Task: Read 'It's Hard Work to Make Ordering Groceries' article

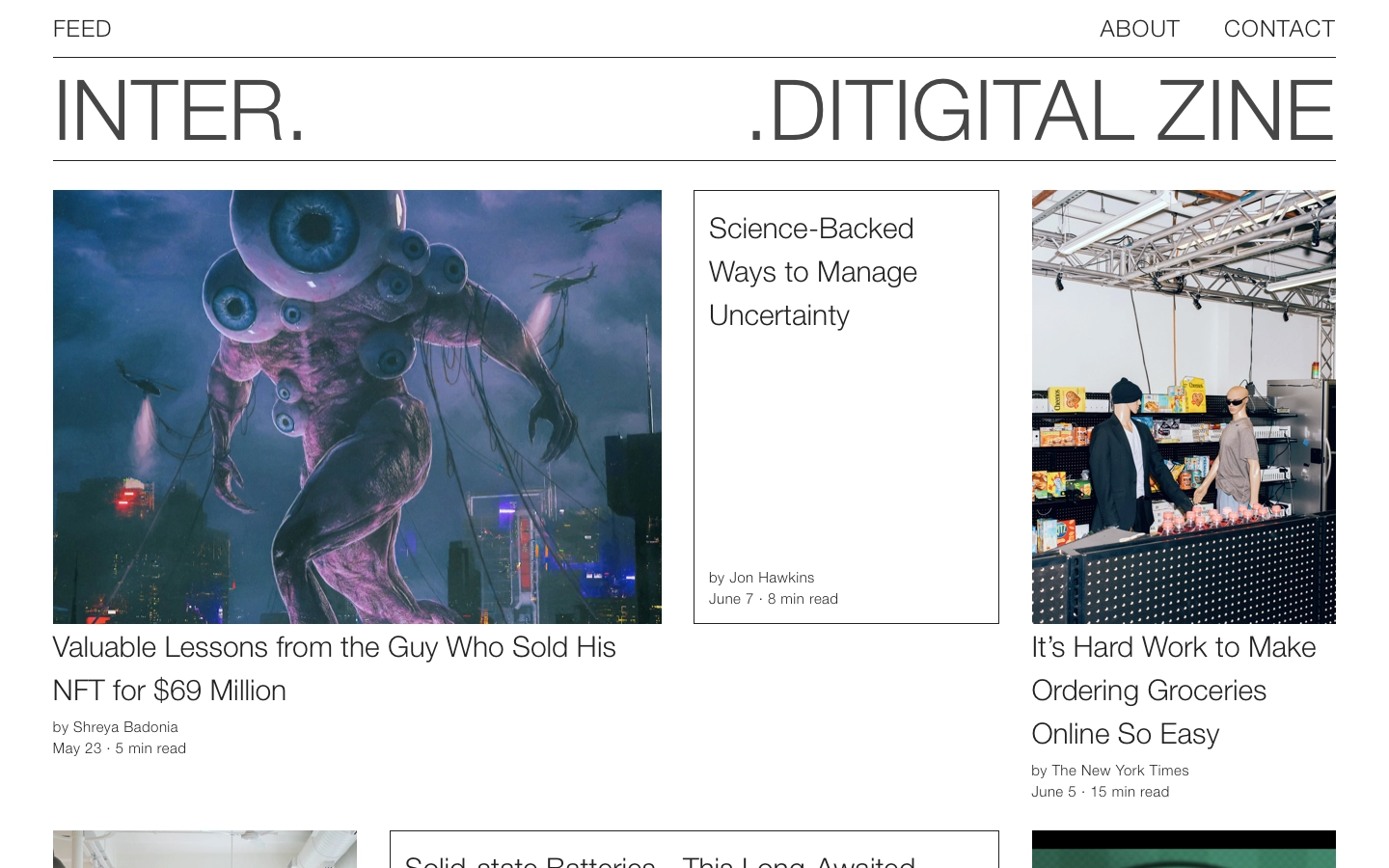Action: coord(1174,691)
